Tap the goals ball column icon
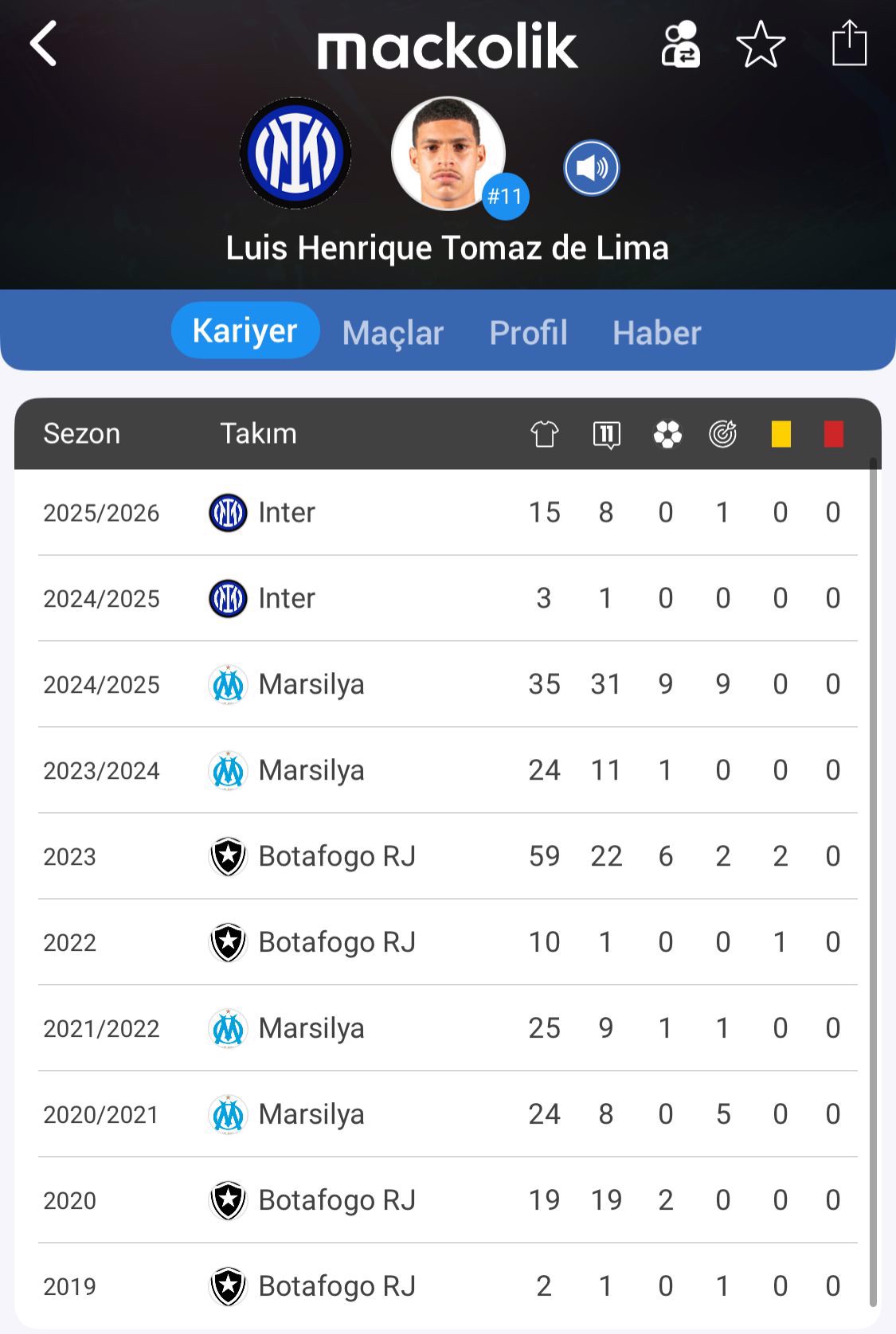The image size is (896, 1334). (x=667, y=434)
